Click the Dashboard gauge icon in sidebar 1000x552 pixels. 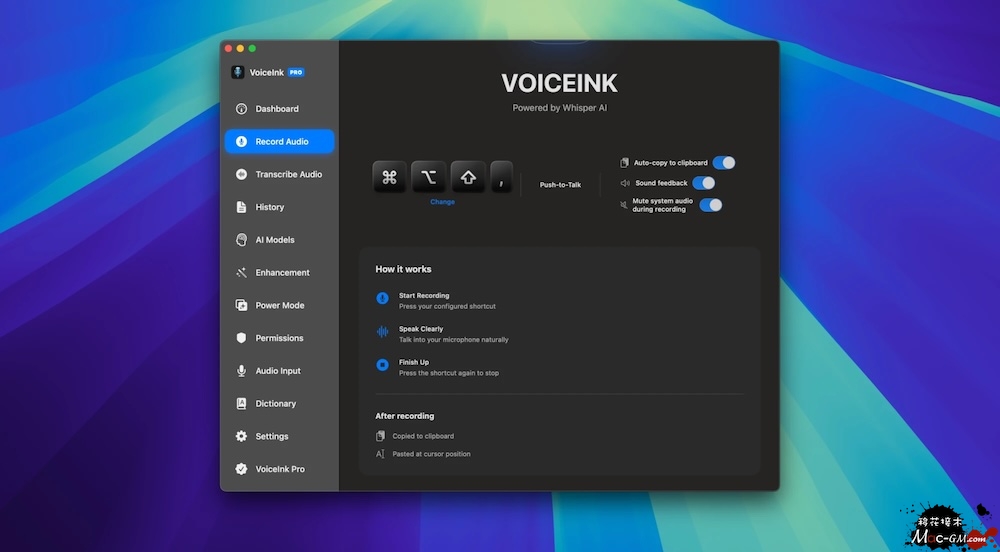(x=241, y=109)
